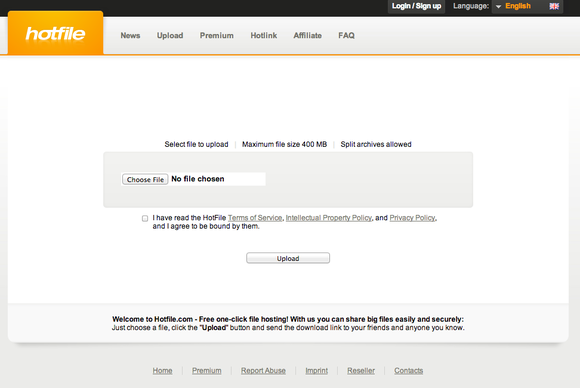Open Intellectual Property Policy link
The height and width of the screenshot is (388, 580).
pos(328,218)
